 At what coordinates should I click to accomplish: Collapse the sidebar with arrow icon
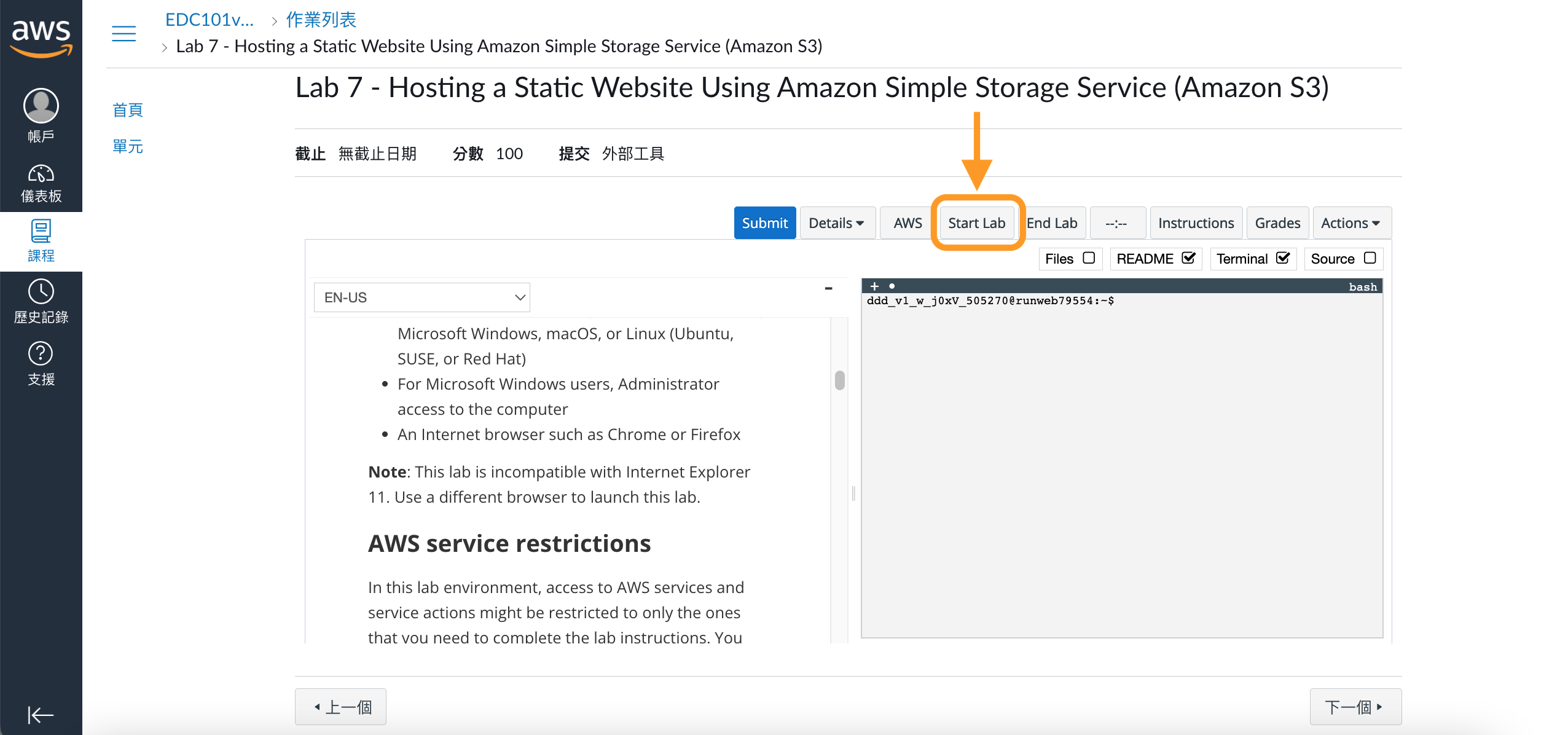[x=41, y=715]
